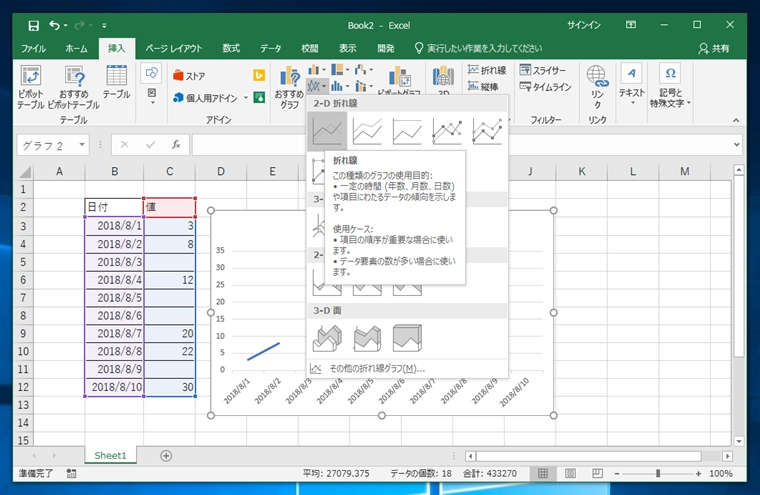Switch to the Home (ホーム) tab
The width and height of the screenshot is (760, 495).
click(77, 48)
